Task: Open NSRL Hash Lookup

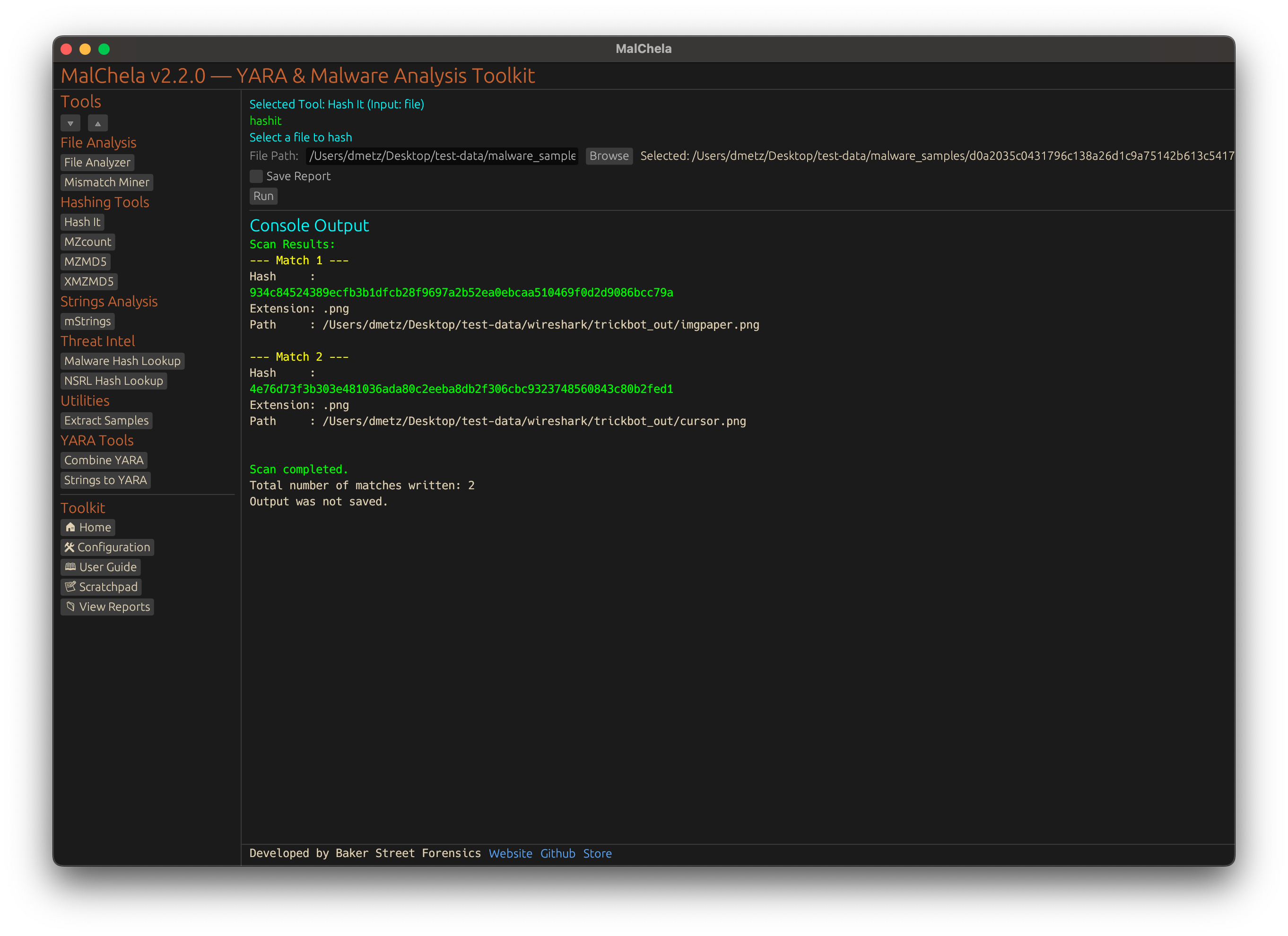Action: tap(113, 381)
